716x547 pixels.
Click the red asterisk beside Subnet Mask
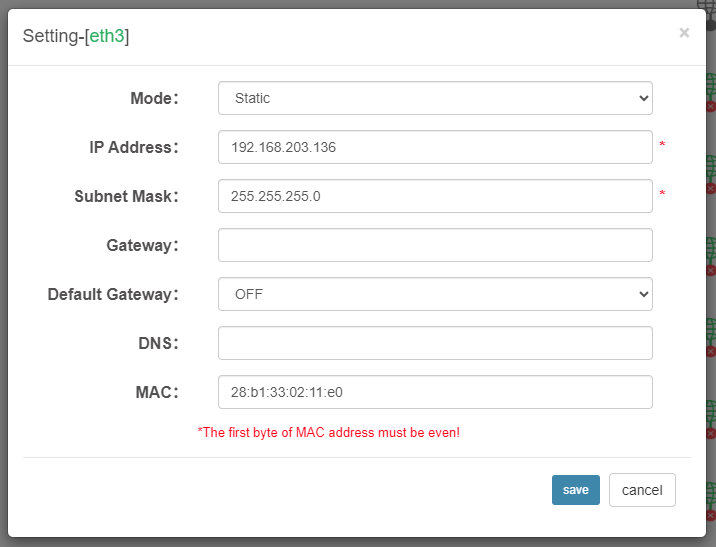[662, 195]
